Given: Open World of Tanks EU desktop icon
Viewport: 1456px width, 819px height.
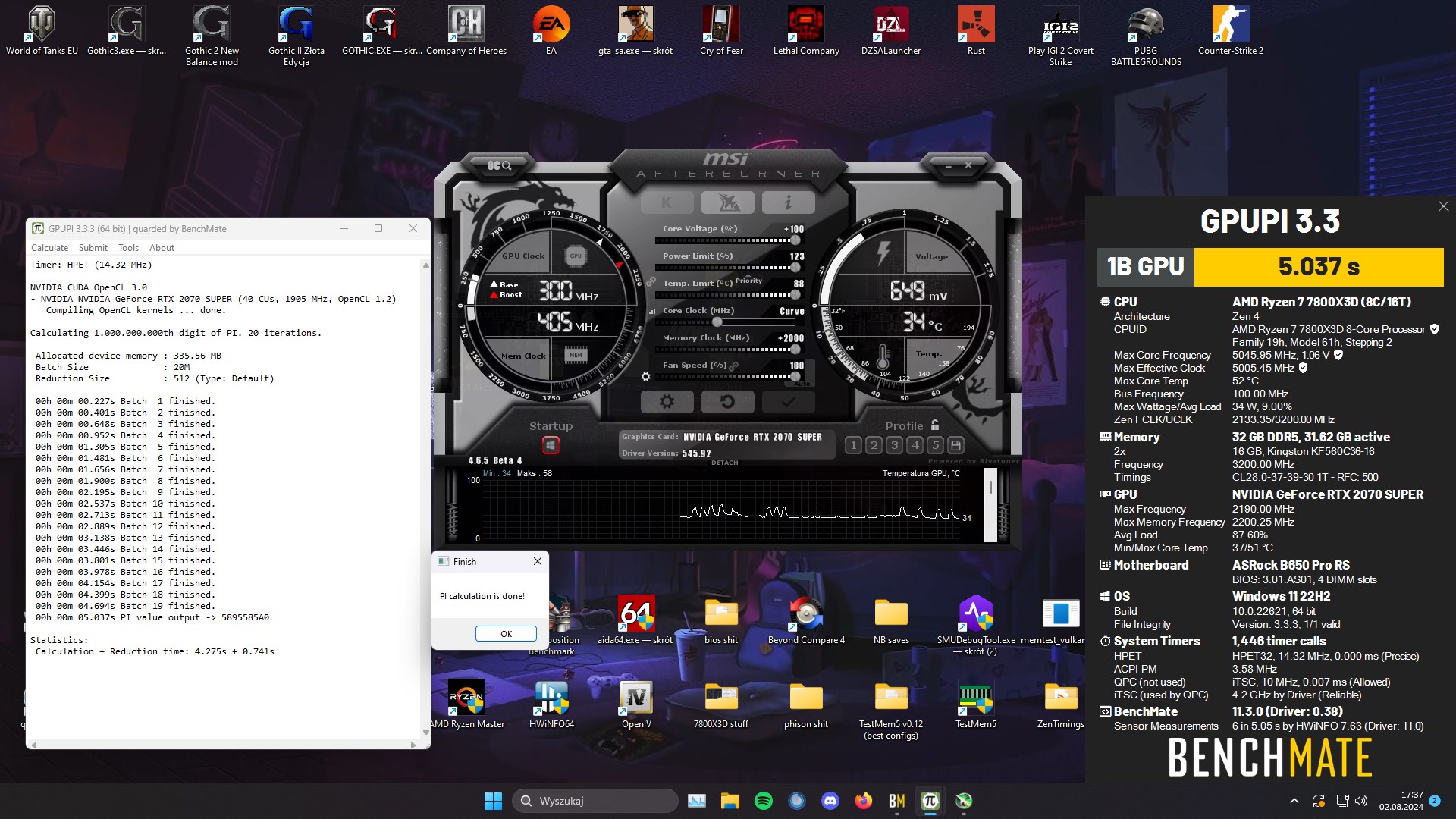Looking at the screenshot, I should 42,31.
